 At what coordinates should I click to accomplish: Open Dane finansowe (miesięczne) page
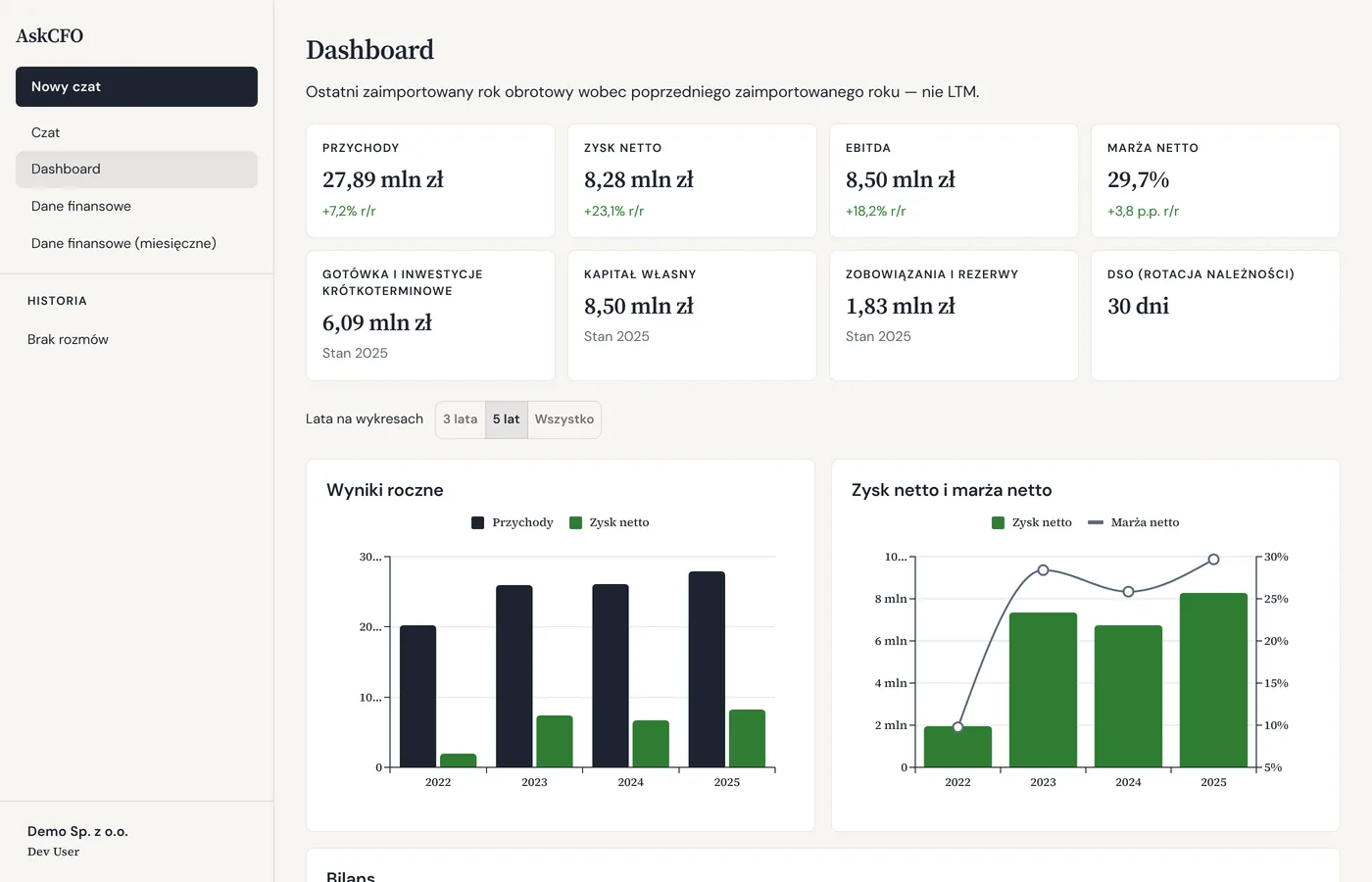136,243
